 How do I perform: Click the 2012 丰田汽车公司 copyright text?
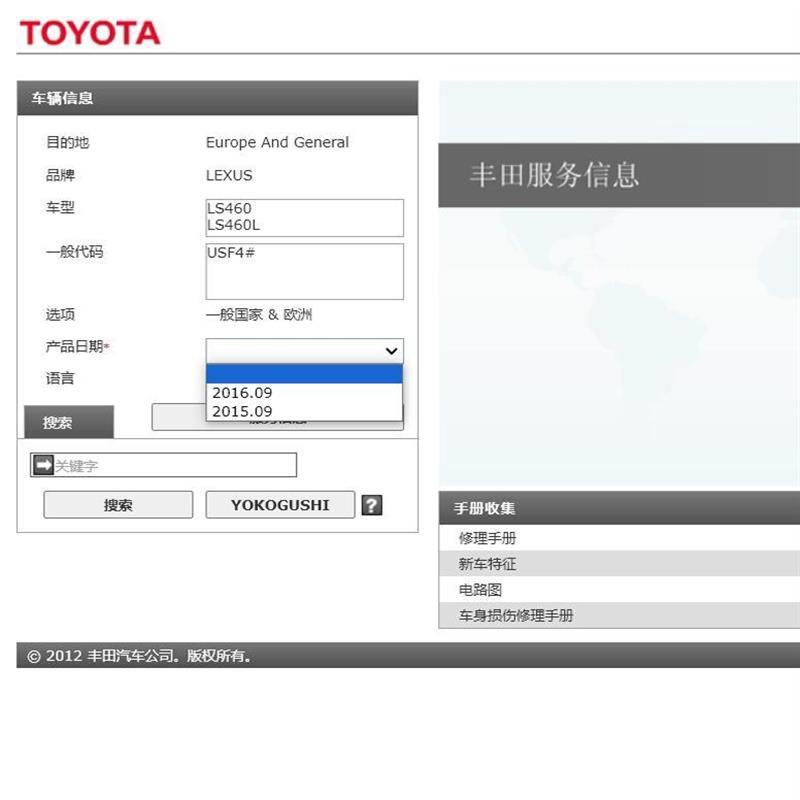pyautogui.click(x=139, y=656)
